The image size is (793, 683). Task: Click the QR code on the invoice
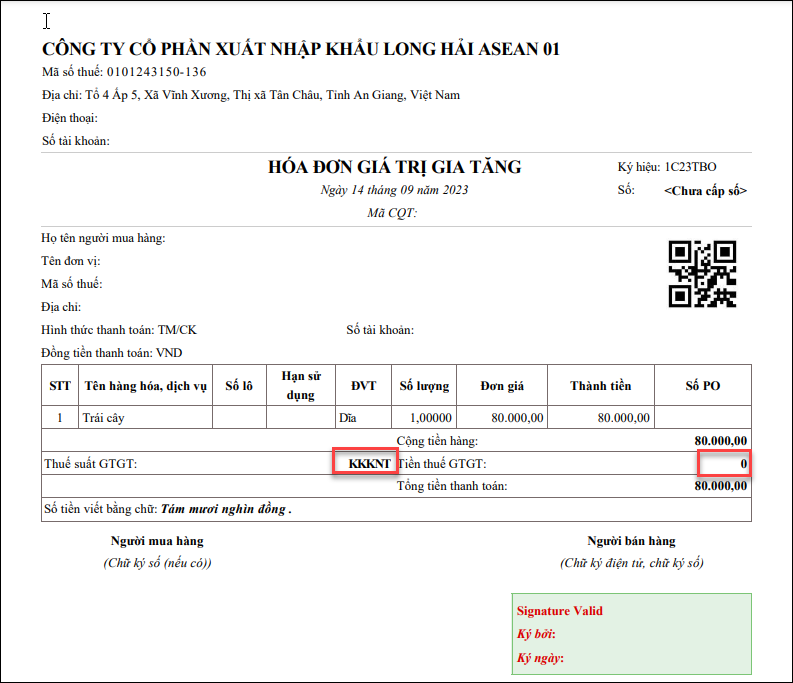click(x=702, y=273)
